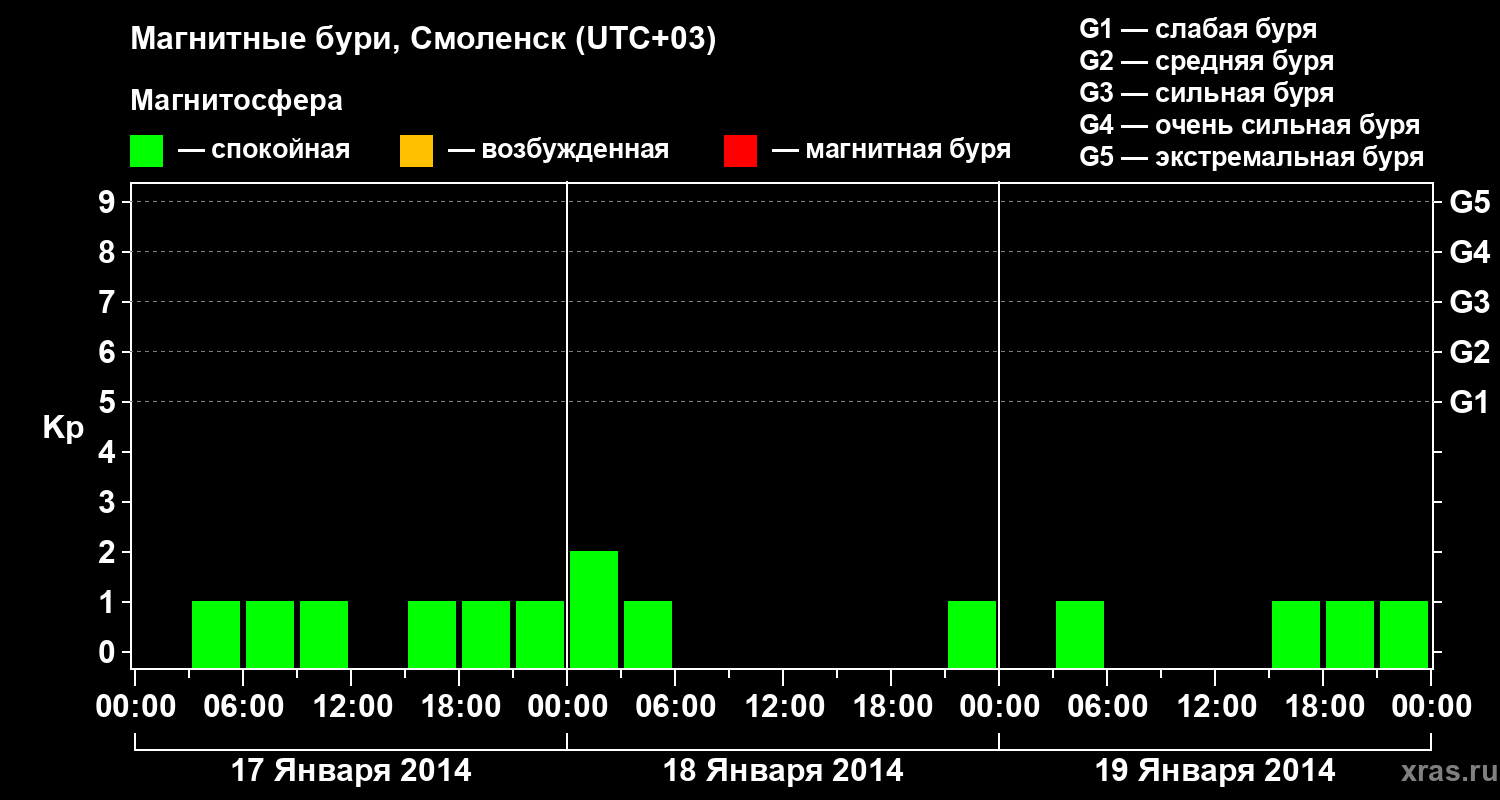1500x800 pixels.
Task: Click the "00:00" label starting 18 Января
Action: coord(566,707)
